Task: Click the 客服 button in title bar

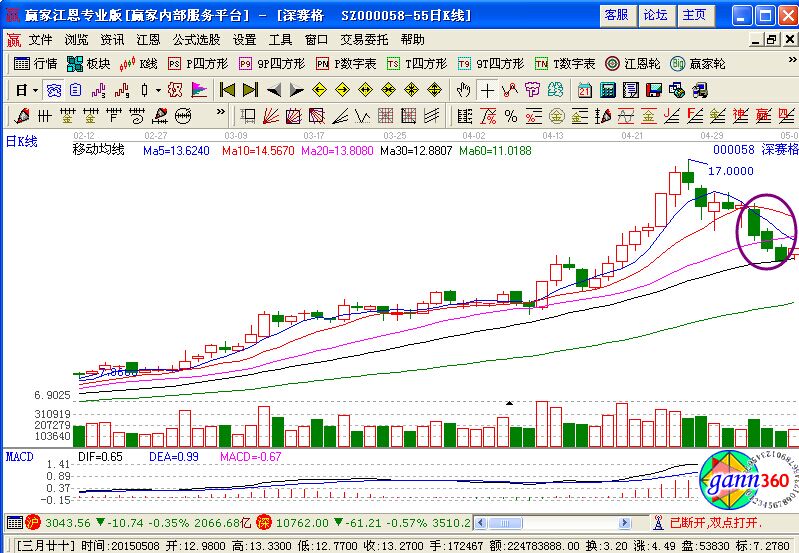Action: click(617, 15)
